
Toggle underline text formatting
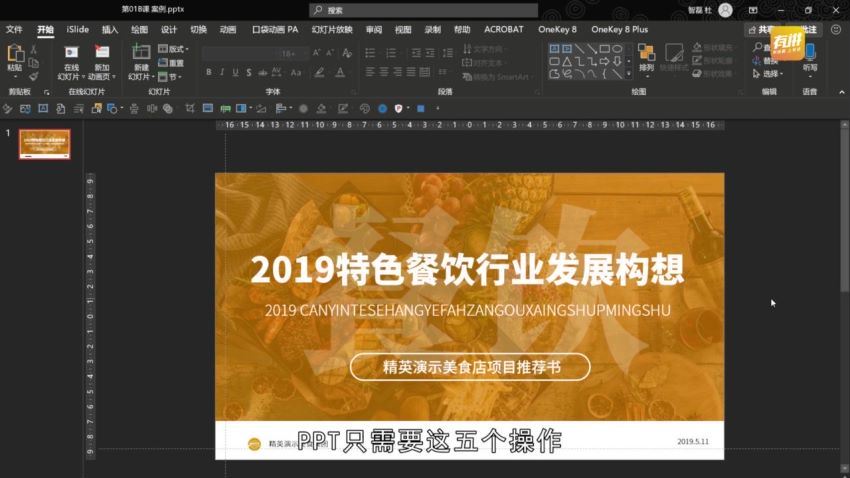coord(237,73)
